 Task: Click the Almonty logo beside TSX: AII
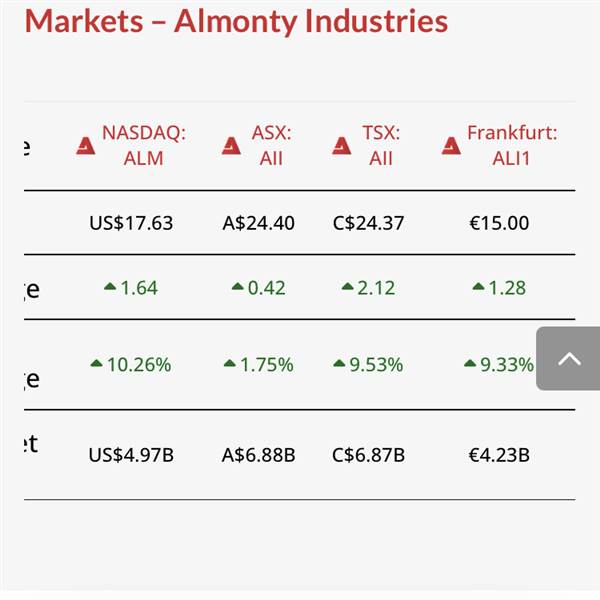pos(342,146)
